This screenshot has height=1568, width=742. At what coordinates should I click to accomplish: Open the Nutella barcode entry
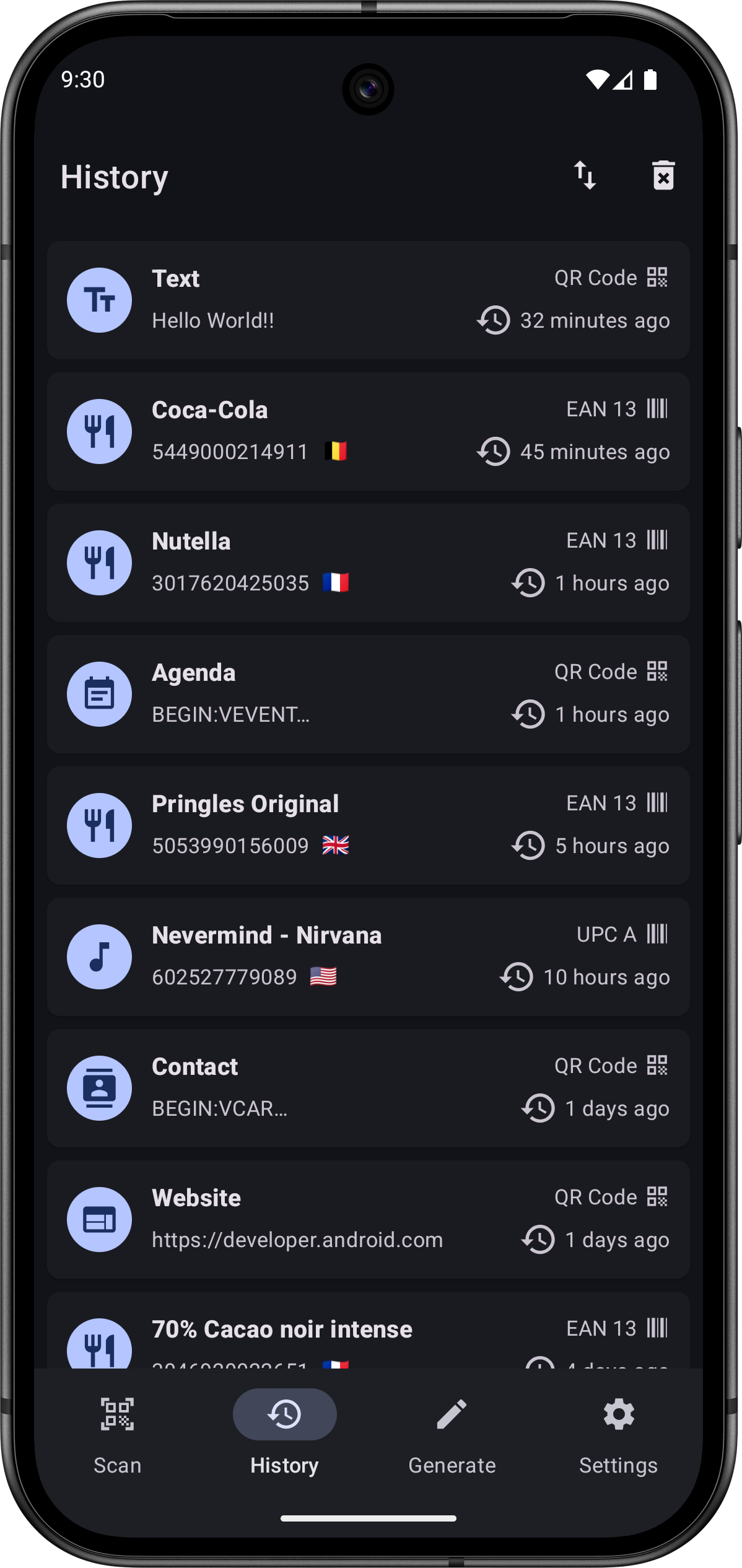[369, 563]
